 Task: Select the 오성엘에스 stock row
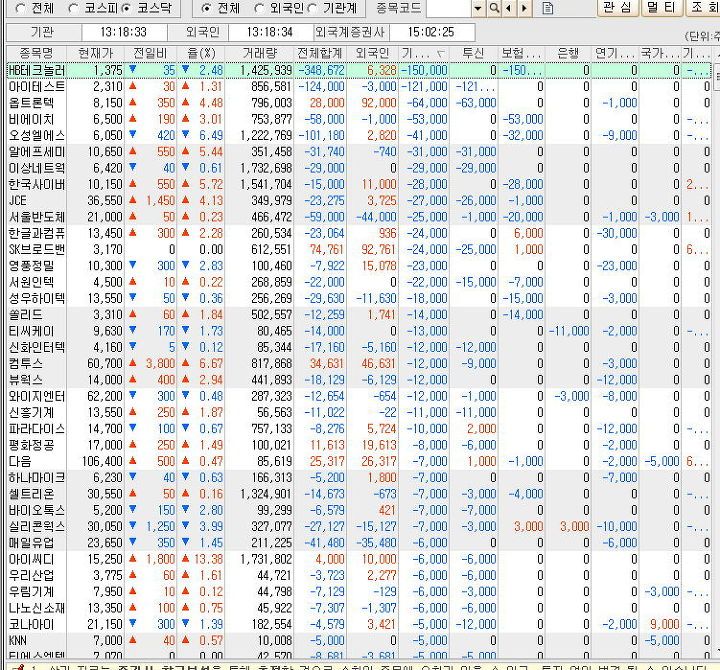pyautogui.click(x=359, y=135)
